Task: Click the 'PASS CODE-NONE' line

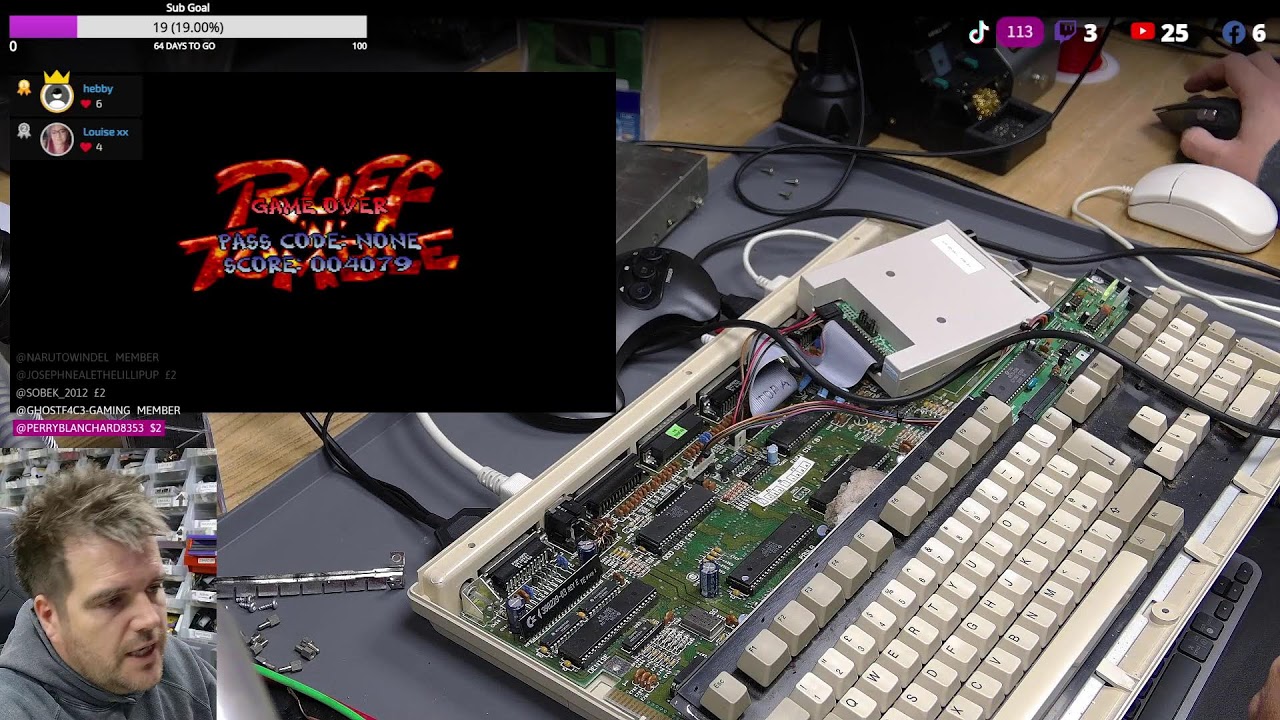Action: point(319,241)
